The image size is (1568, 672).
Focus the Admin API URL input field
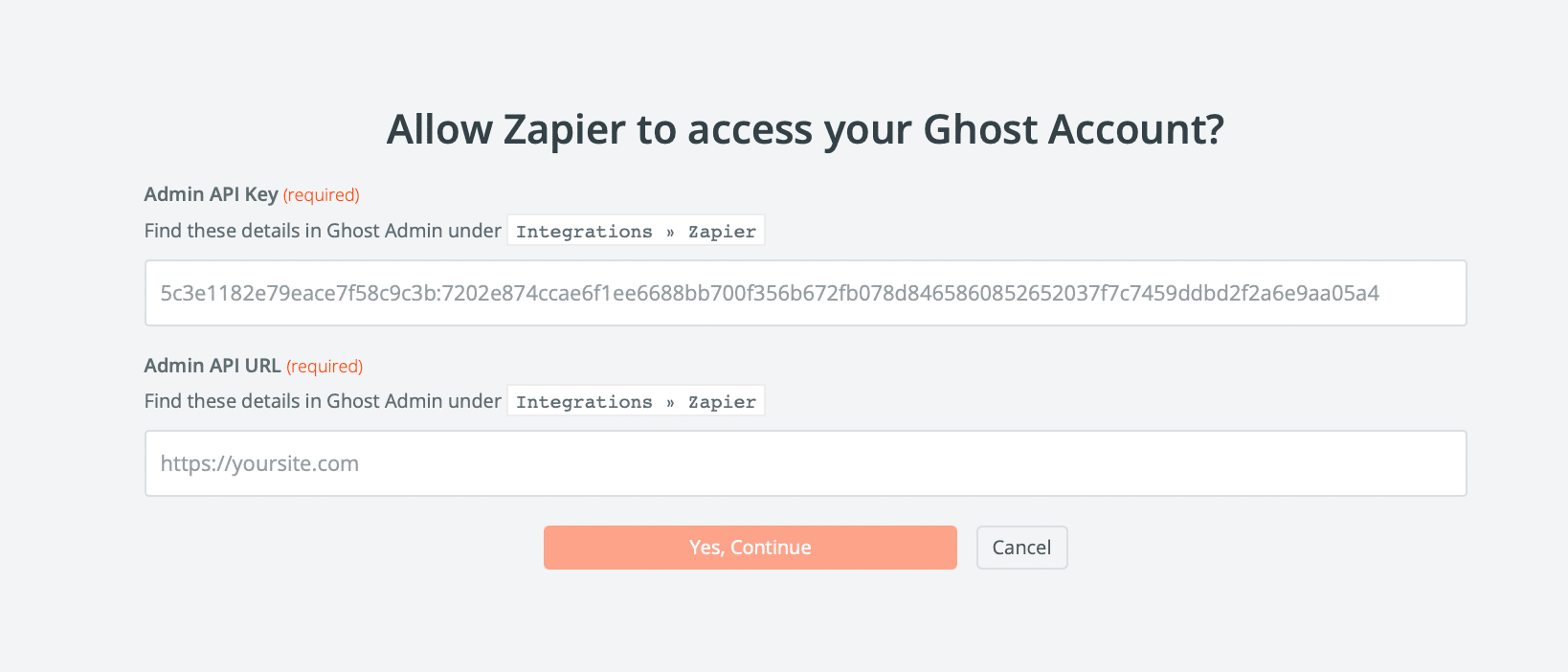point(804,463)
